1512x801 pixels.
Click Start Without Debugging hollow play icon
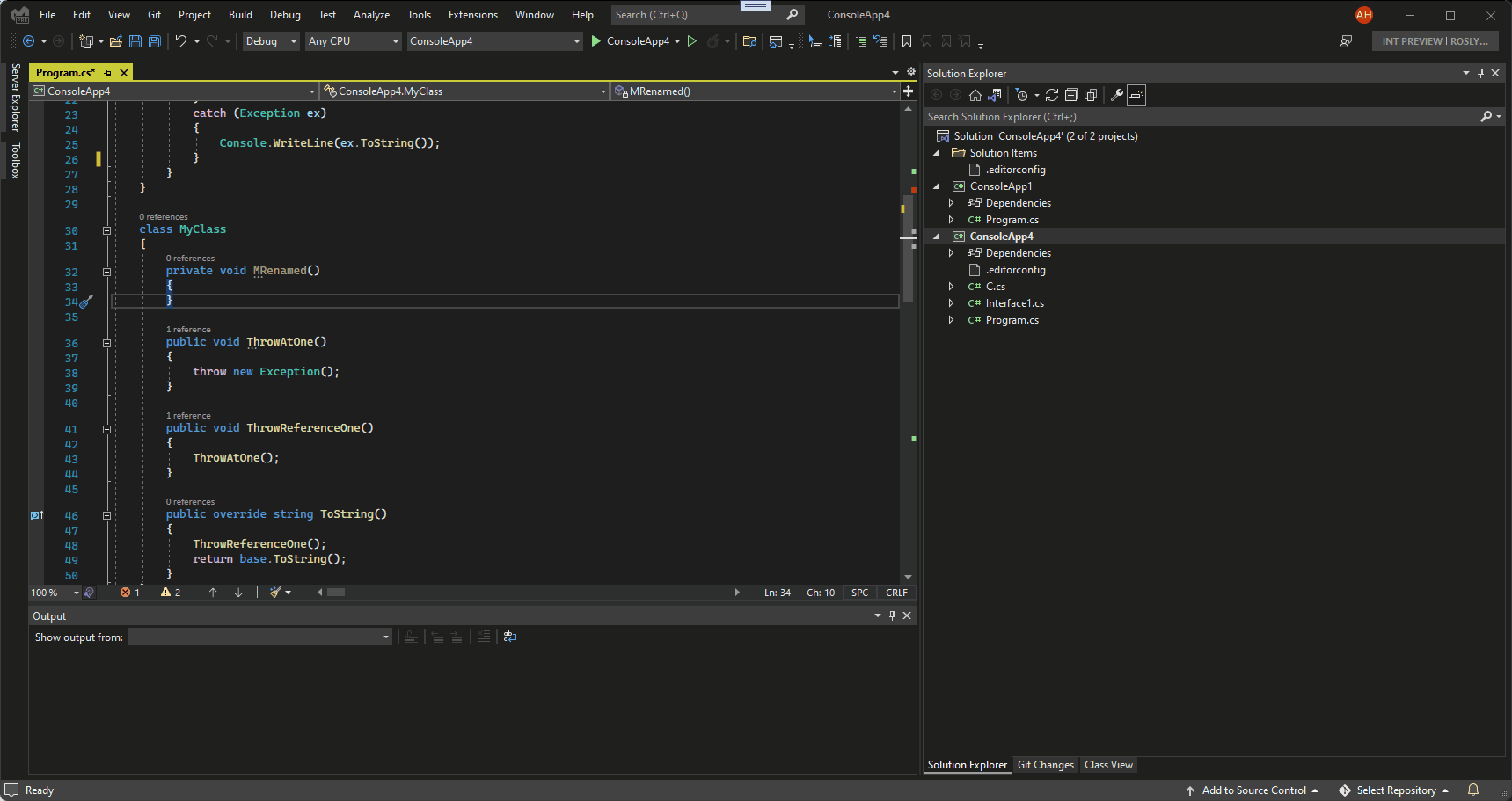(692, 41)
